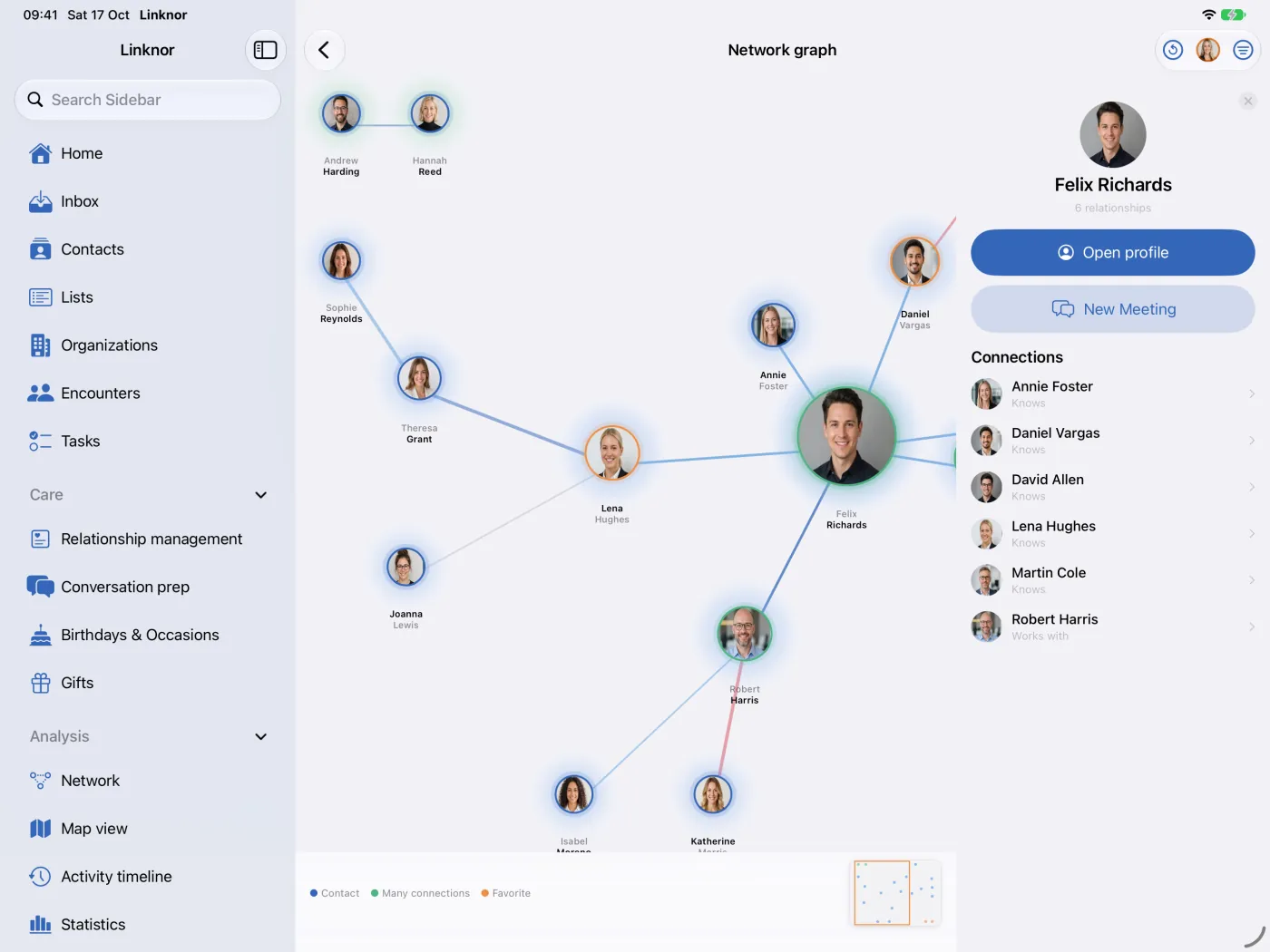The height and width of the screenshot is (952, 1270).
Task: Go back with the chevron button
Action: coord(325,50)
